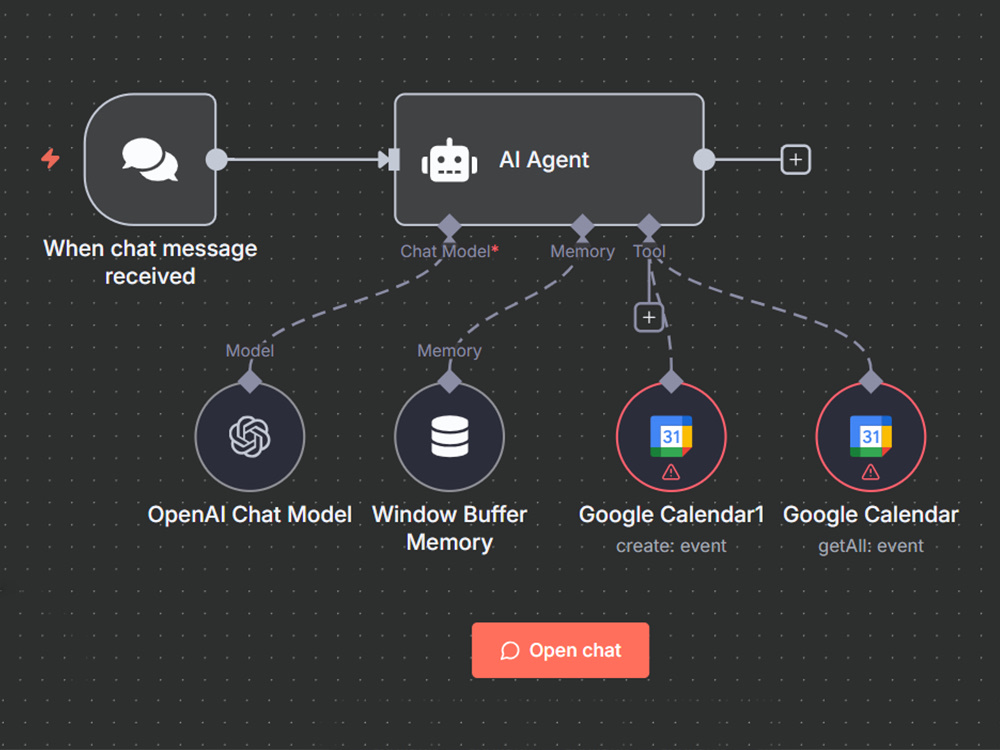Click the chat trigger output connector circle
1000x750 pixels.
coord(217,159)
